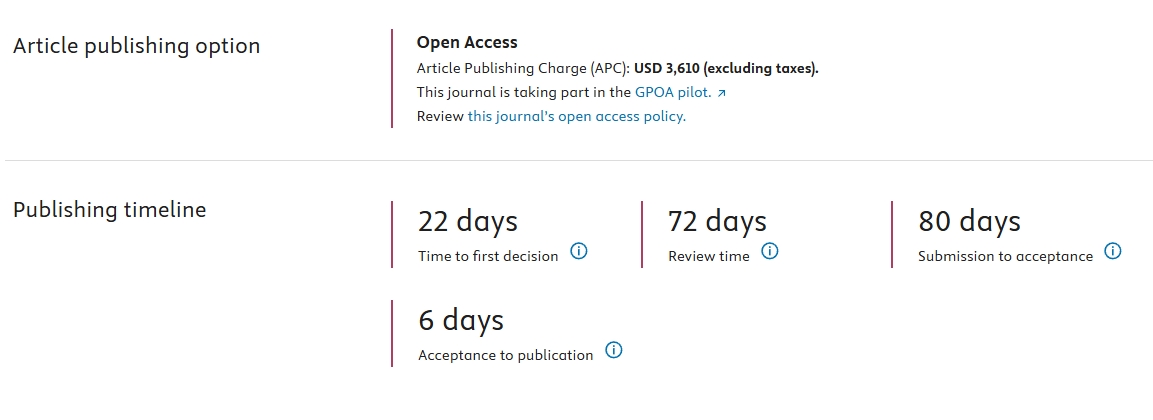Click the Article publishing option heading
Image resolution: width=1153 pixels, height=420 pixels.
tap(136, 46)
